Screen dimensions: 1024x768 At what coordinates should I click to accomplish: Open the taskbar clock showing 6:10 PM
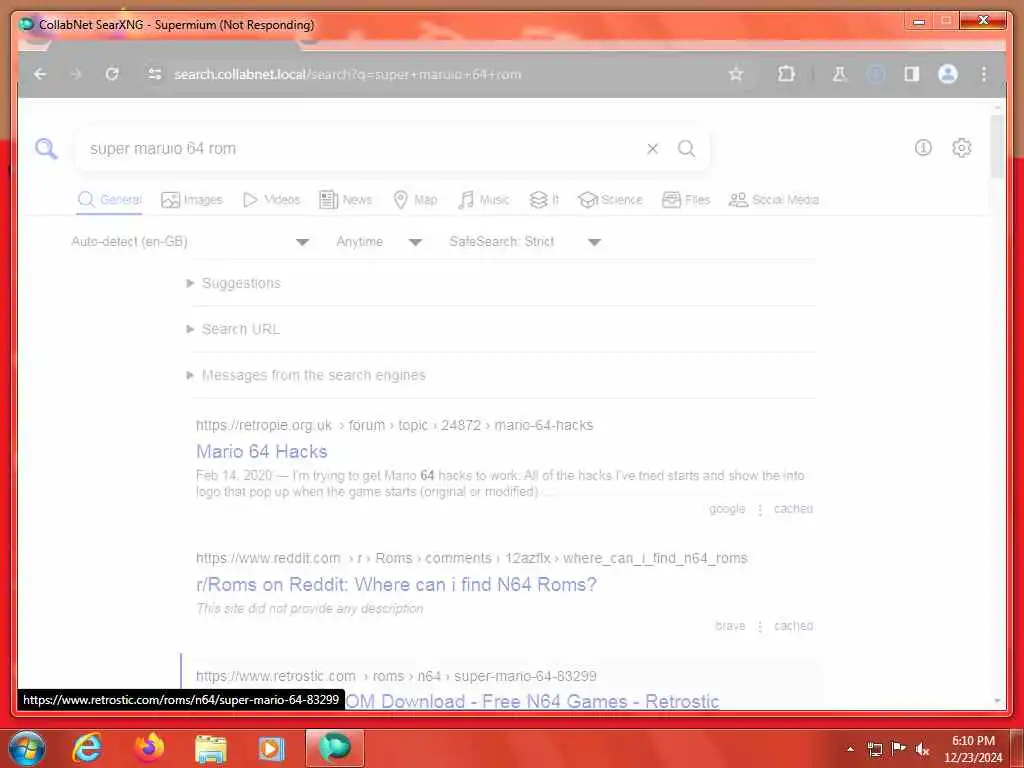tap(973, 749)
